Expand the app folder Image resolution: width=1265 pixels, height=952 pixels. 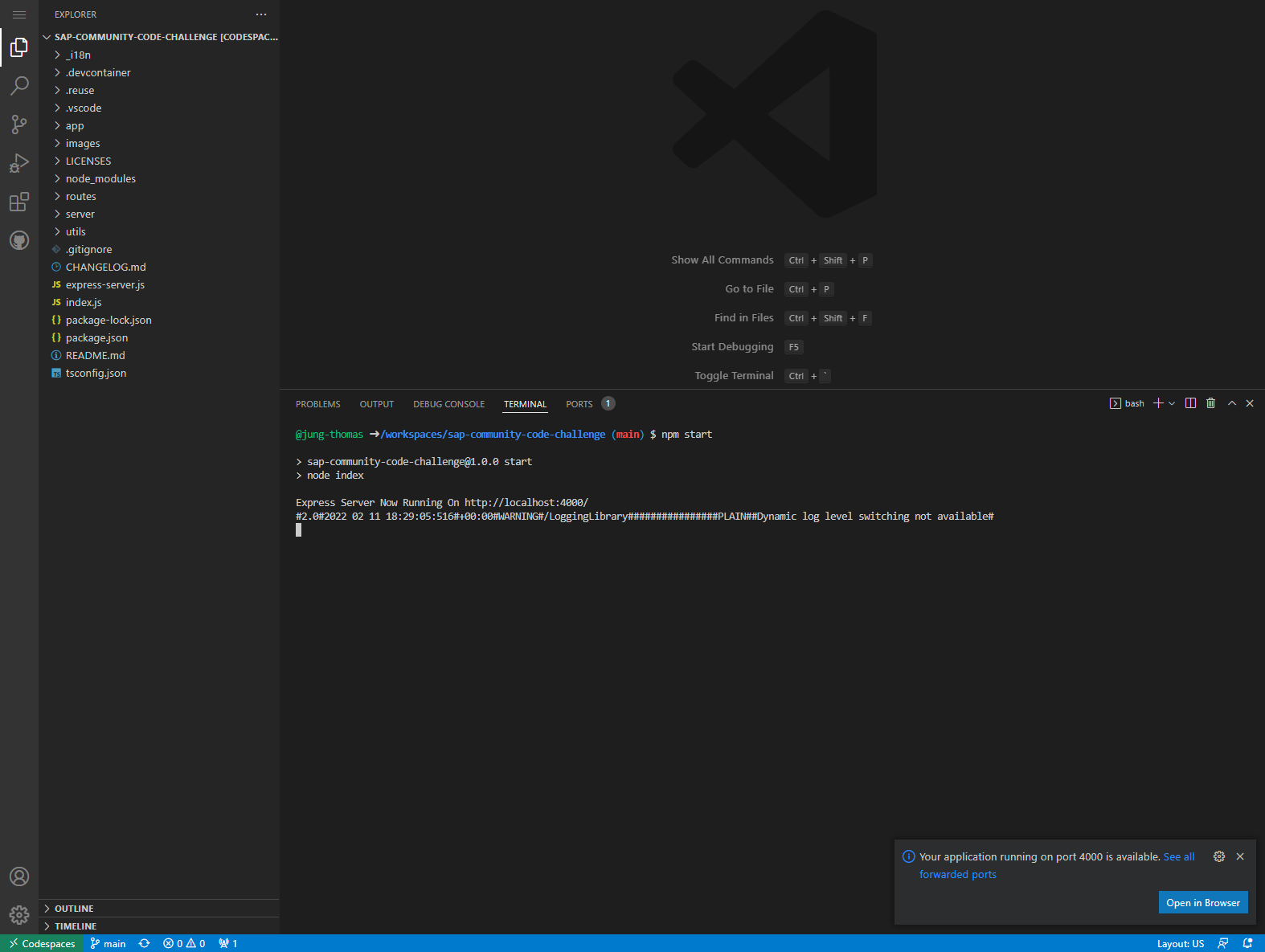[159, 125]
